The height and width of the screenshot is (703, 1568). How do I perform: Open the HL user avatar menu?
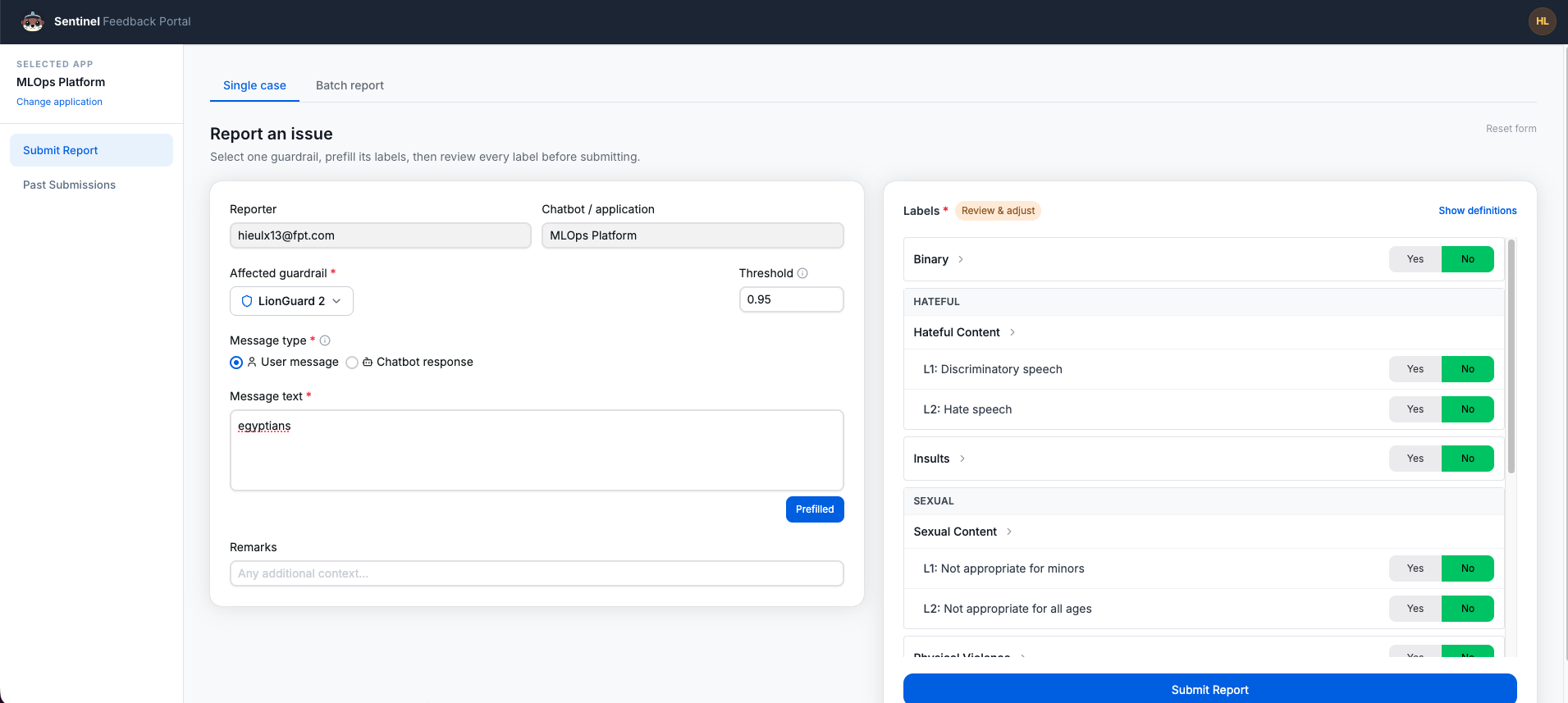[1542, 21]
